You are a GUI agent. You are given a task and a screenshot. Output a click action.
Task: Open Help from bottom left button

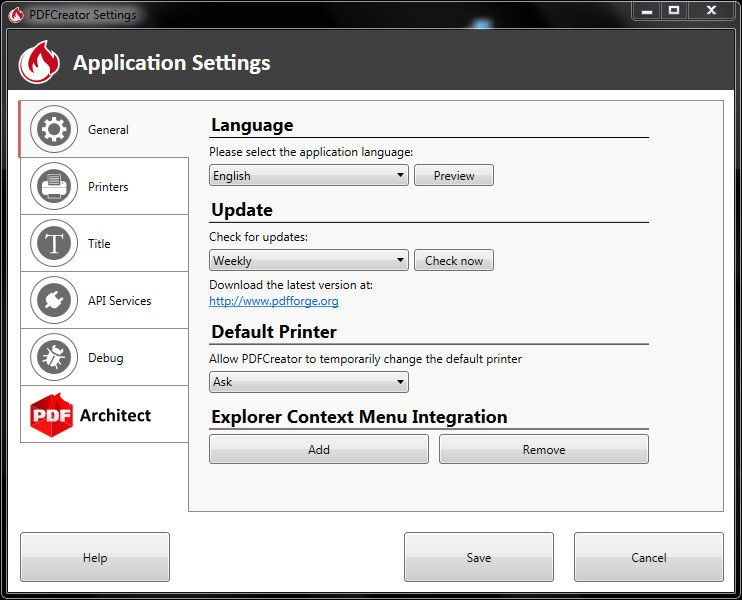tap(95, 557)
